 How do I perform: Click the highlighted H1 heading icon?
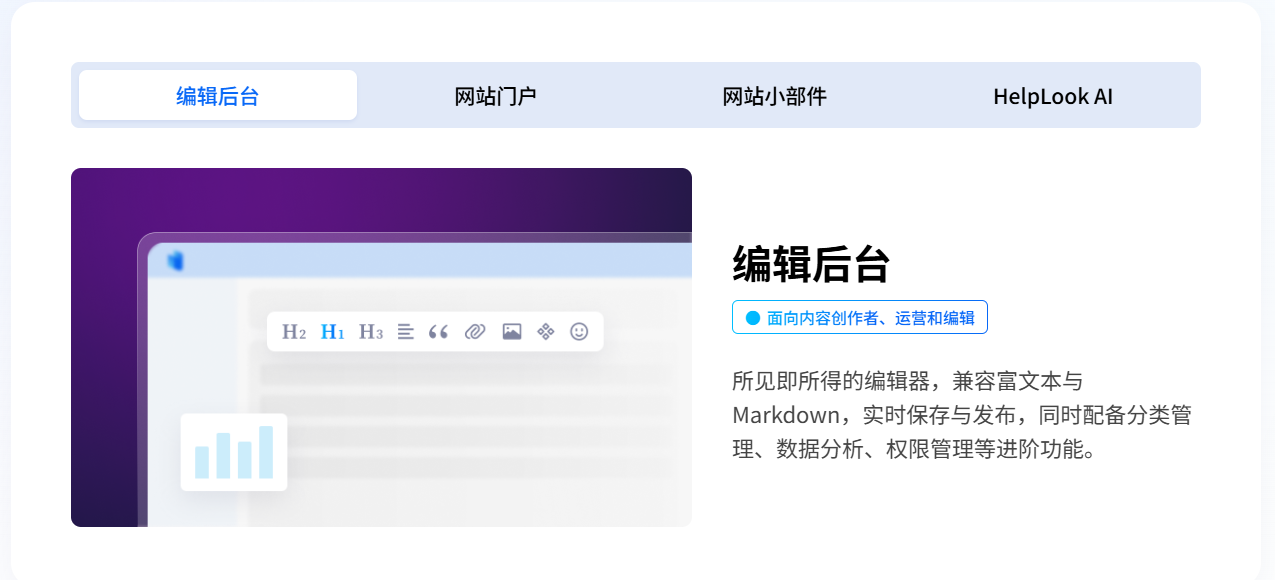333,332
